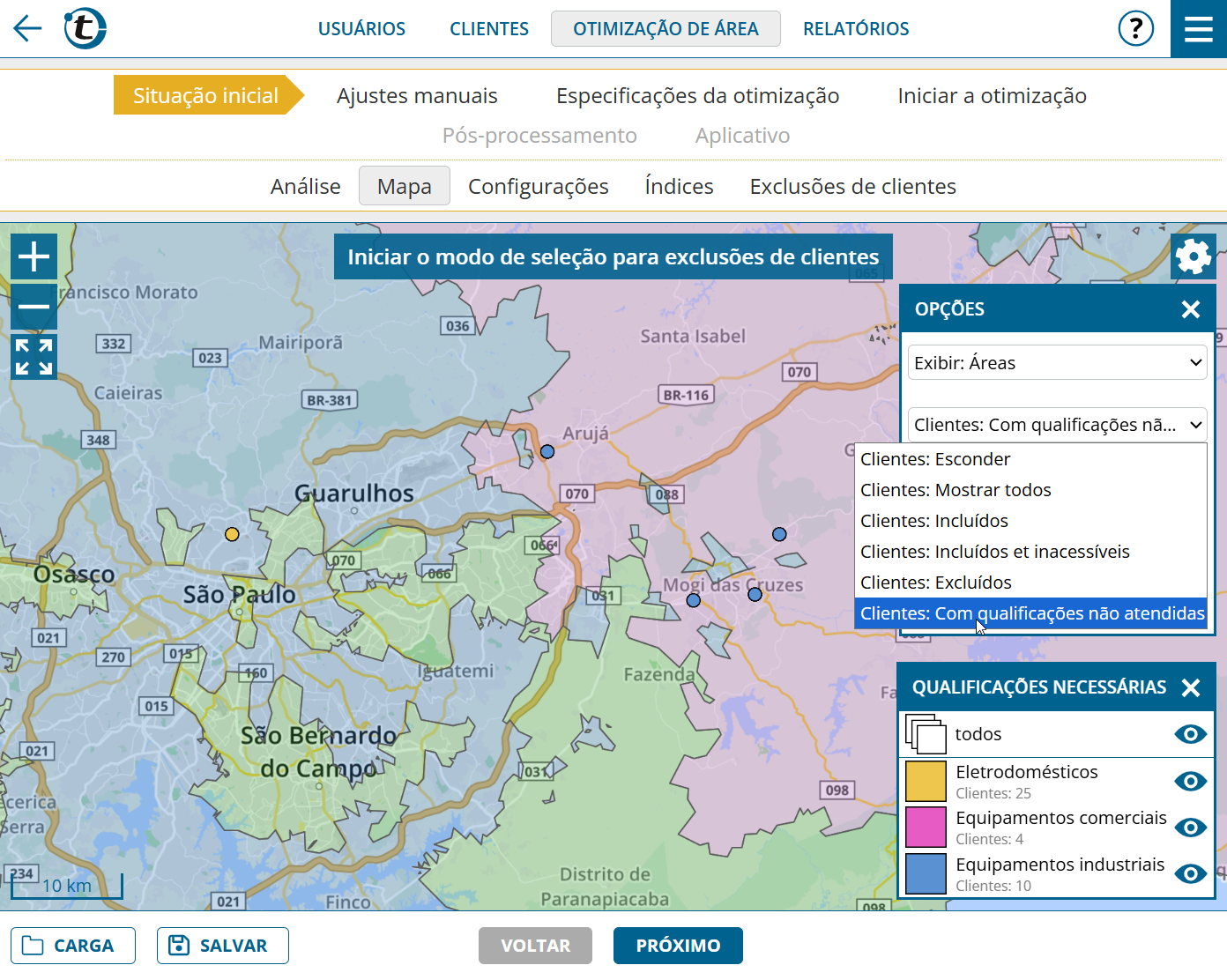Toggle fullscreen map view
1227x980 pixels.
[34, 357]
